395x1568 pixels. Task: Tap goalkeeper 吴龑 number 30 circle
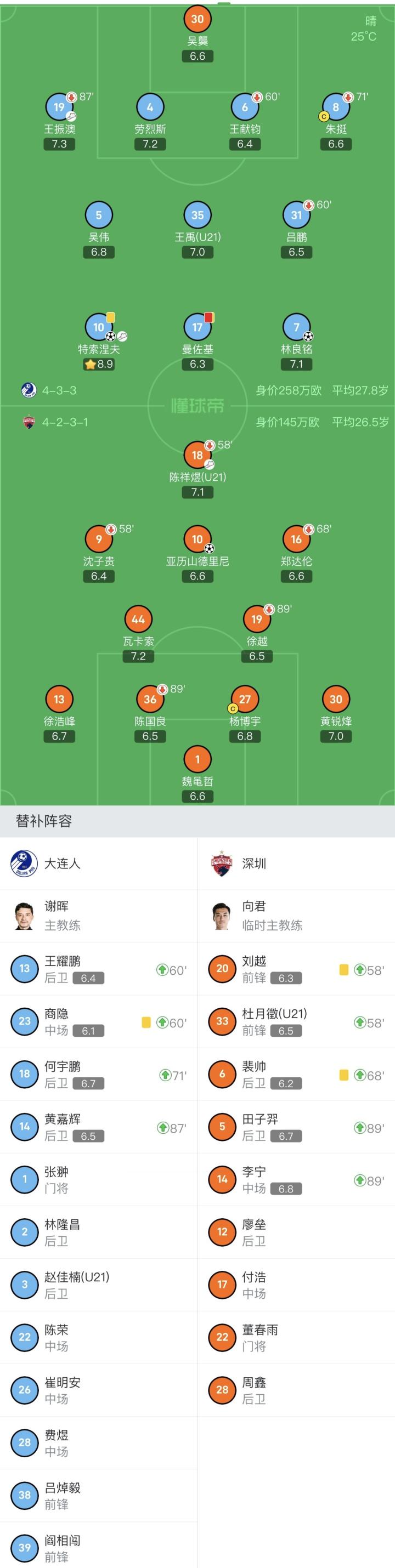[x=197, y=19]
